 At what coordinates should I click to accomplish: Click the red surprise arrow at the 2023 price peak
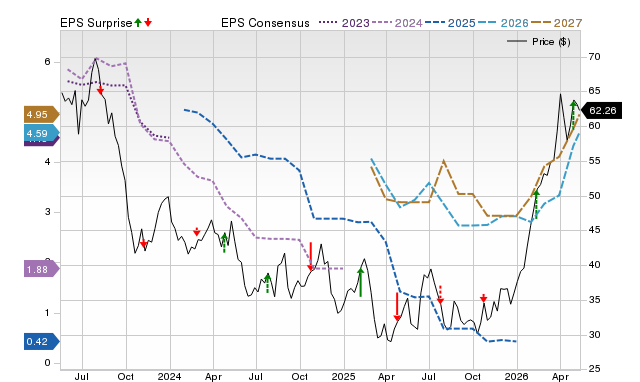tap(100, 89)
